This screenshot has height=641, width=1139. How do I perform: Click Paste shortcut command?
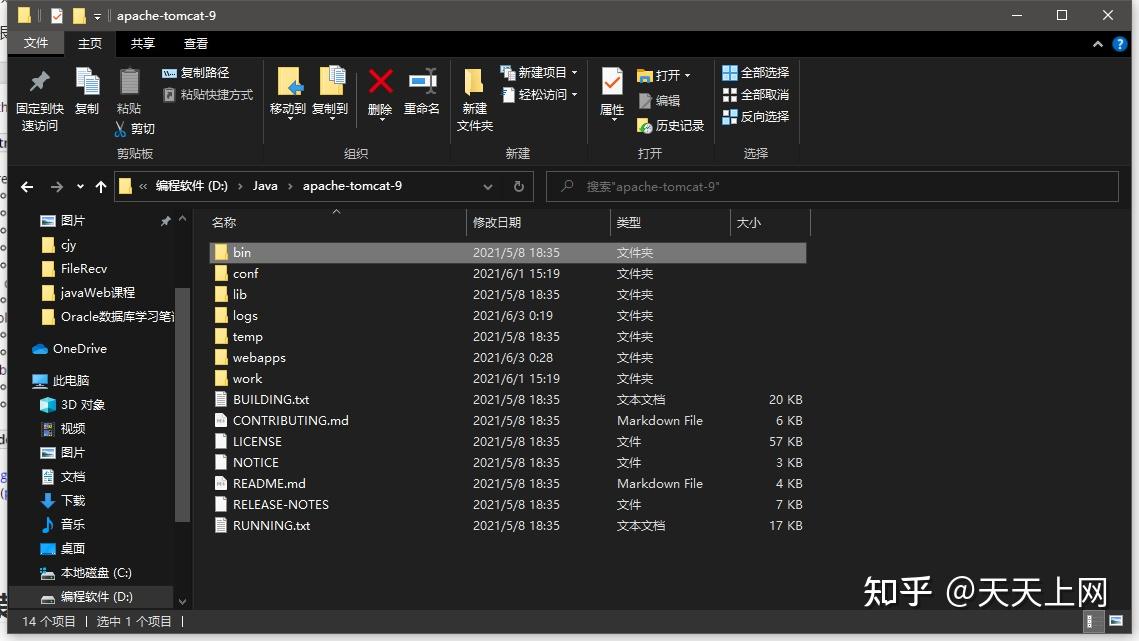[208, 94]
